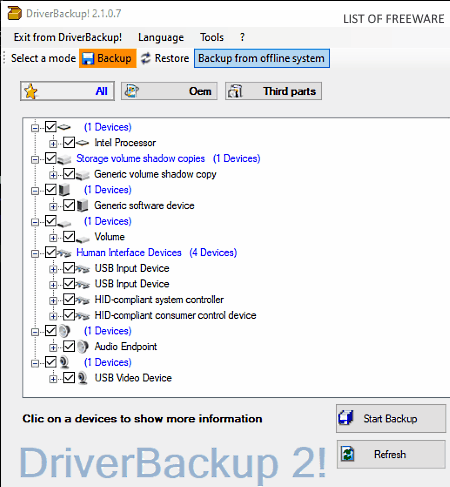450x487 pixels.
Task: Switch to Restore mode
Action: [165, 58]
